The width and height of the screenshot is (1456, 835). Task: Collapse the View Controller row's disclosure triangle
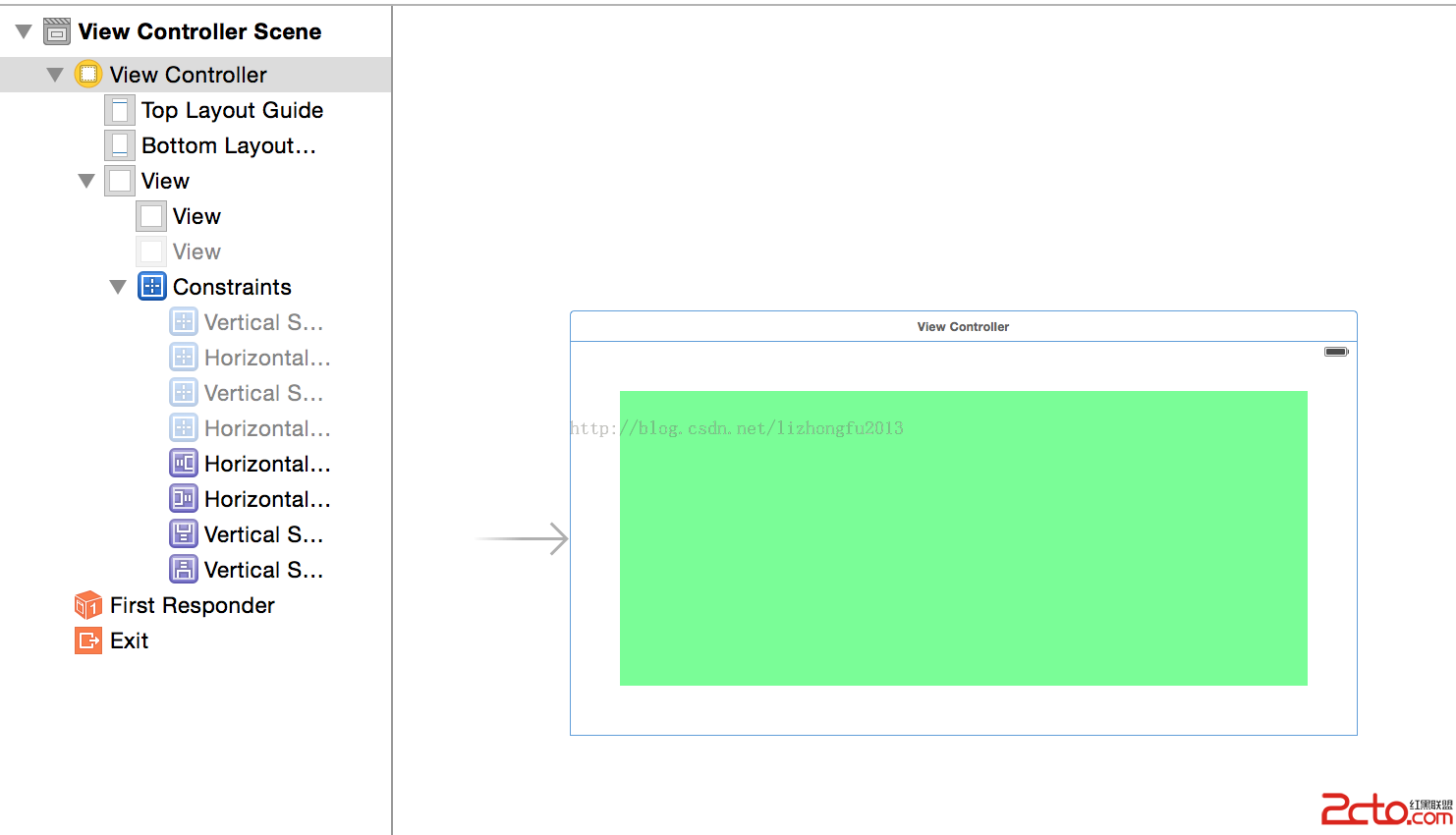coord(55,75)
